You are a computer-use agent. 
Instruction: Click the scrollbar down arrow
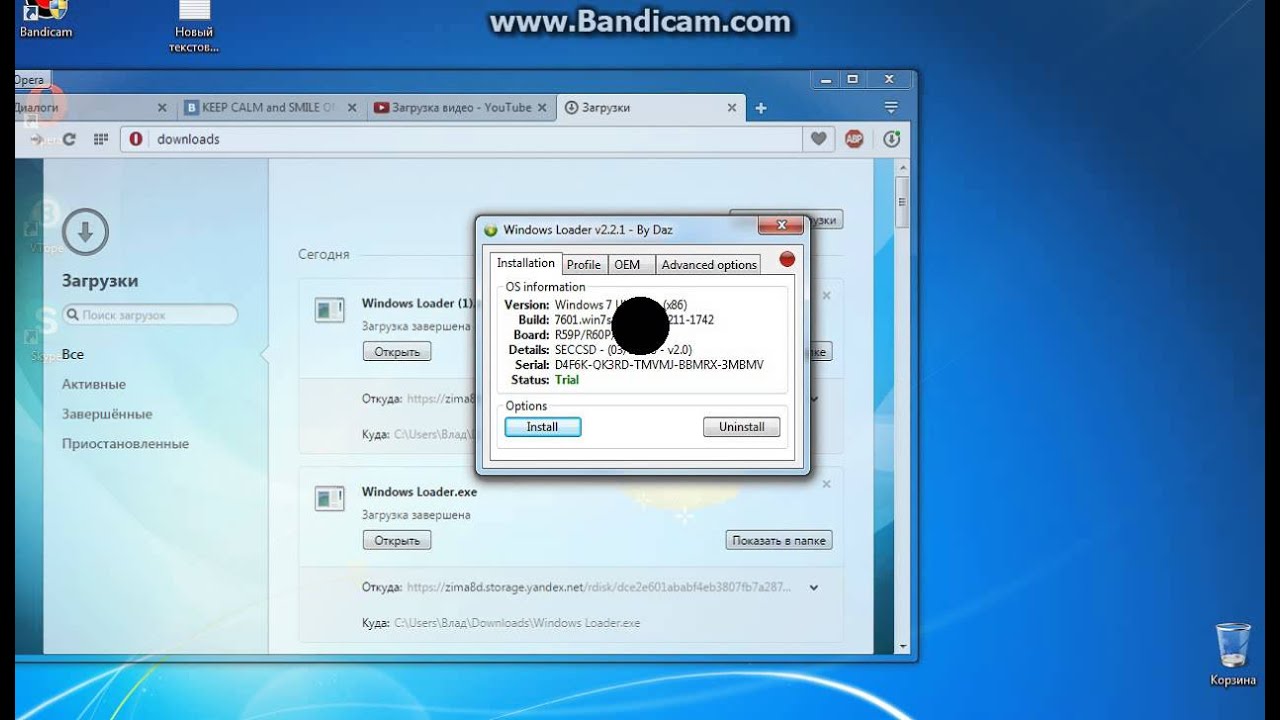pyautogui.click(x=903, y=646)
